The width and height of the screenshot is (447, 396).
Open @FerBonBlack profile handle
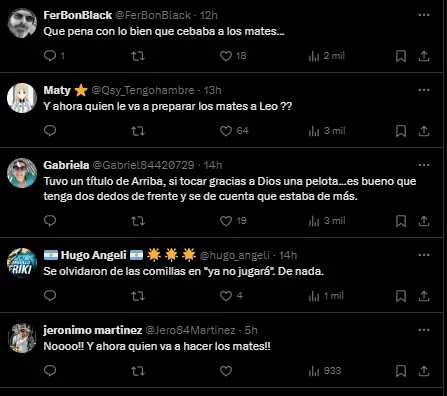click(x=153, y=15)
